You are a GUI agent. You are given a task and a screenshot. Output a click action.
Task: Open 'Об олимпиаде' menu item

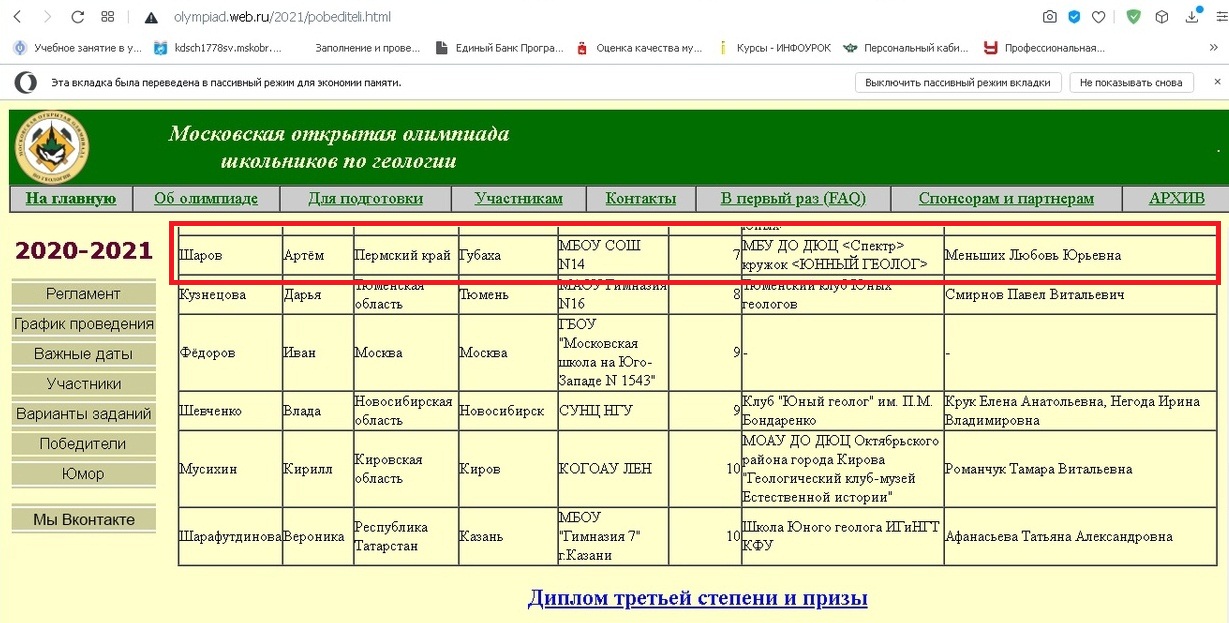206,198
